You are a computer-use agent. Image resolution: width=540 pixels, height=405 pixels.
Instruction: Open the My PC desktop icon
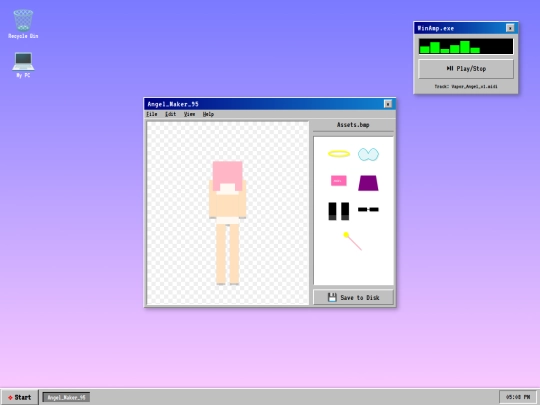[23, 65]
